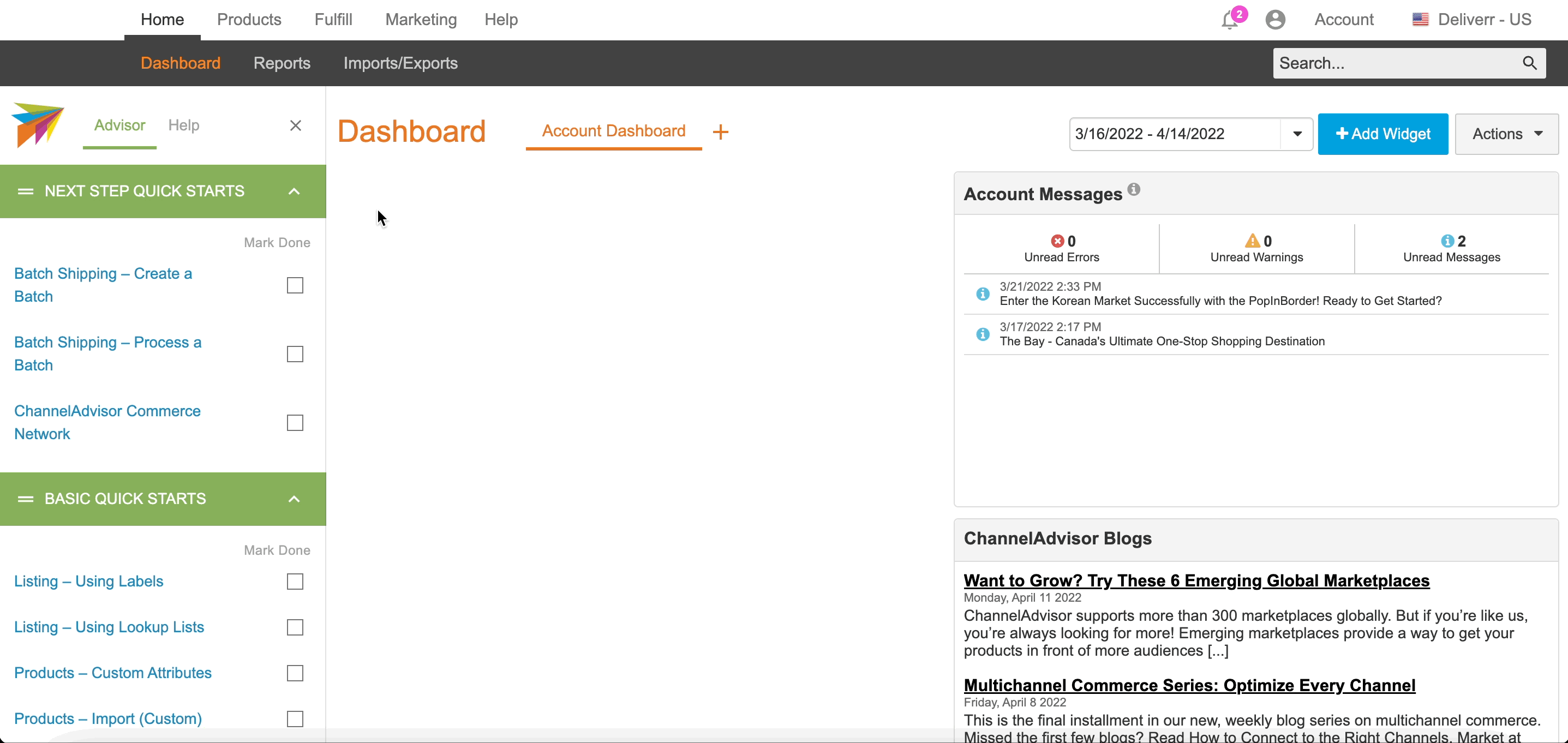The image size is (1568, 743).
Task: Click drag handle of Basic Quick Starts
Action: coord(26,499)
